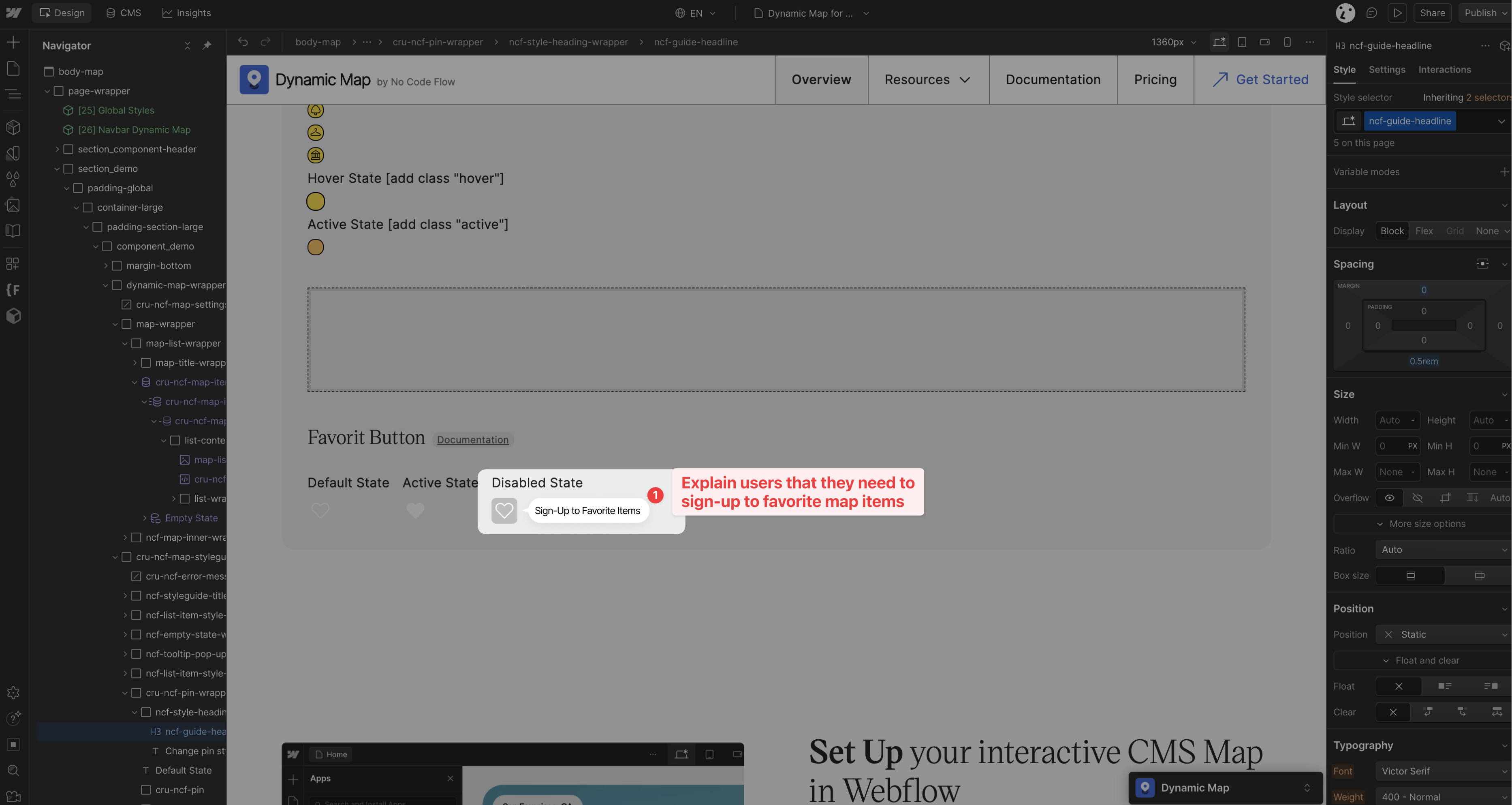Expand section_component-header in Navigator
Viewport: 1512px width, 805px height.
click(x=57, y=149)
